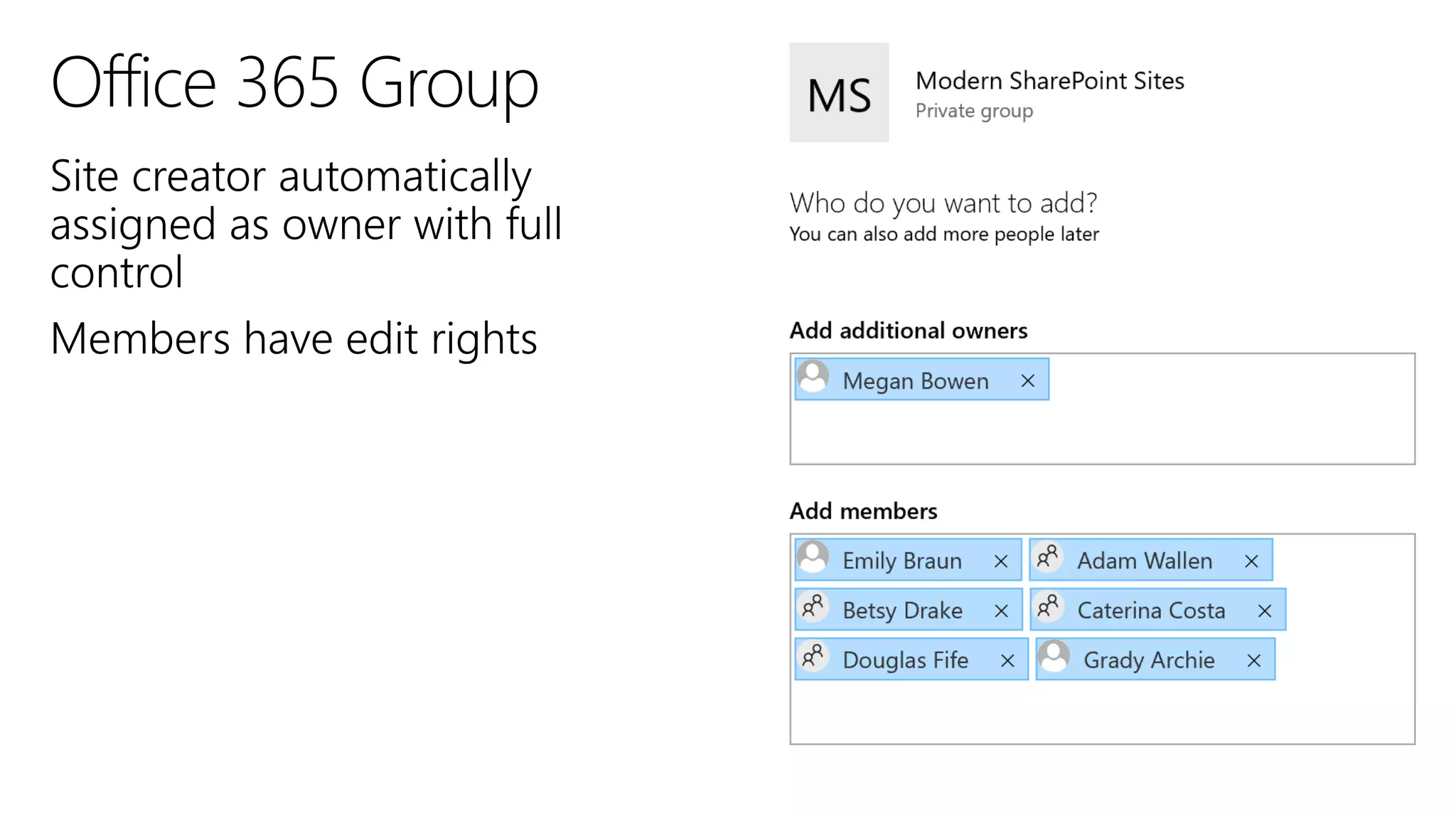
Task: Select the Megan Bowen name chip
Action: coord(916,382)
